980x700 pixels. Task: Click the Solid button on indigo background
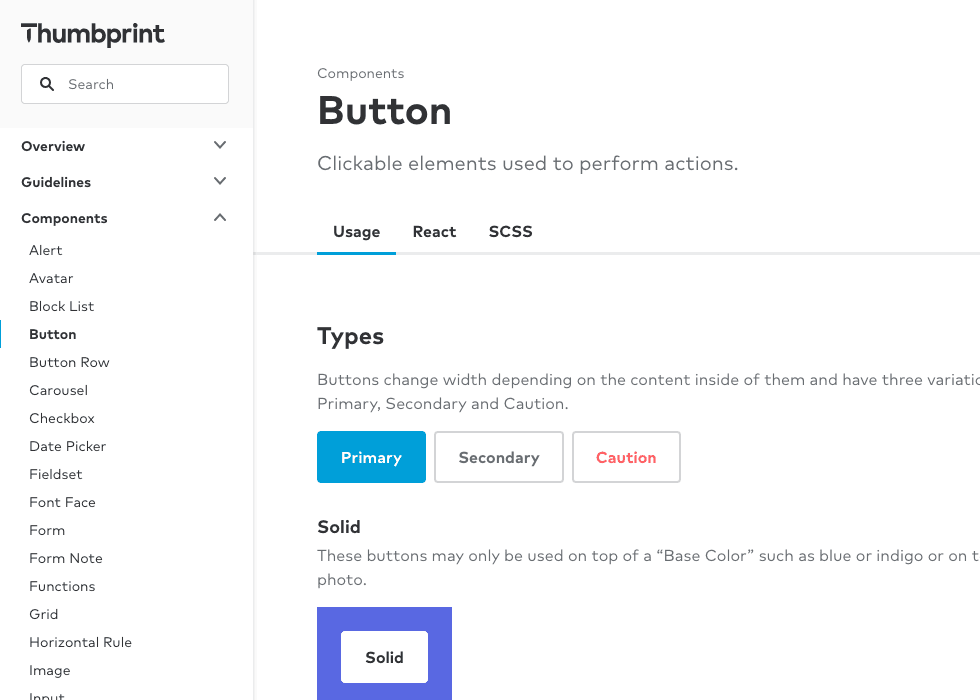[x=384, y=657]
